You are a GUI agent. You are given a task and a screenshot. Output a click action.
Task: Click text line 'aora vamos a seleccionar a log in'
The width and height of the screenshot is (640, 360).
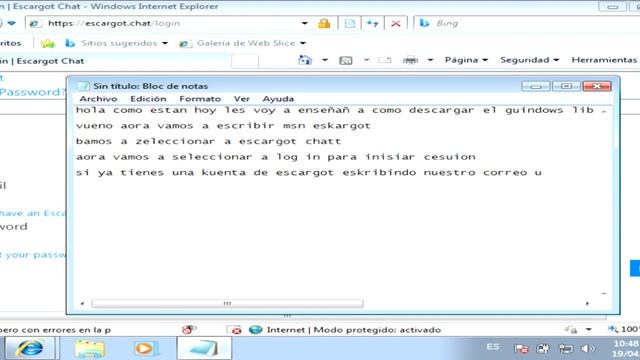[x=276, y=157]
